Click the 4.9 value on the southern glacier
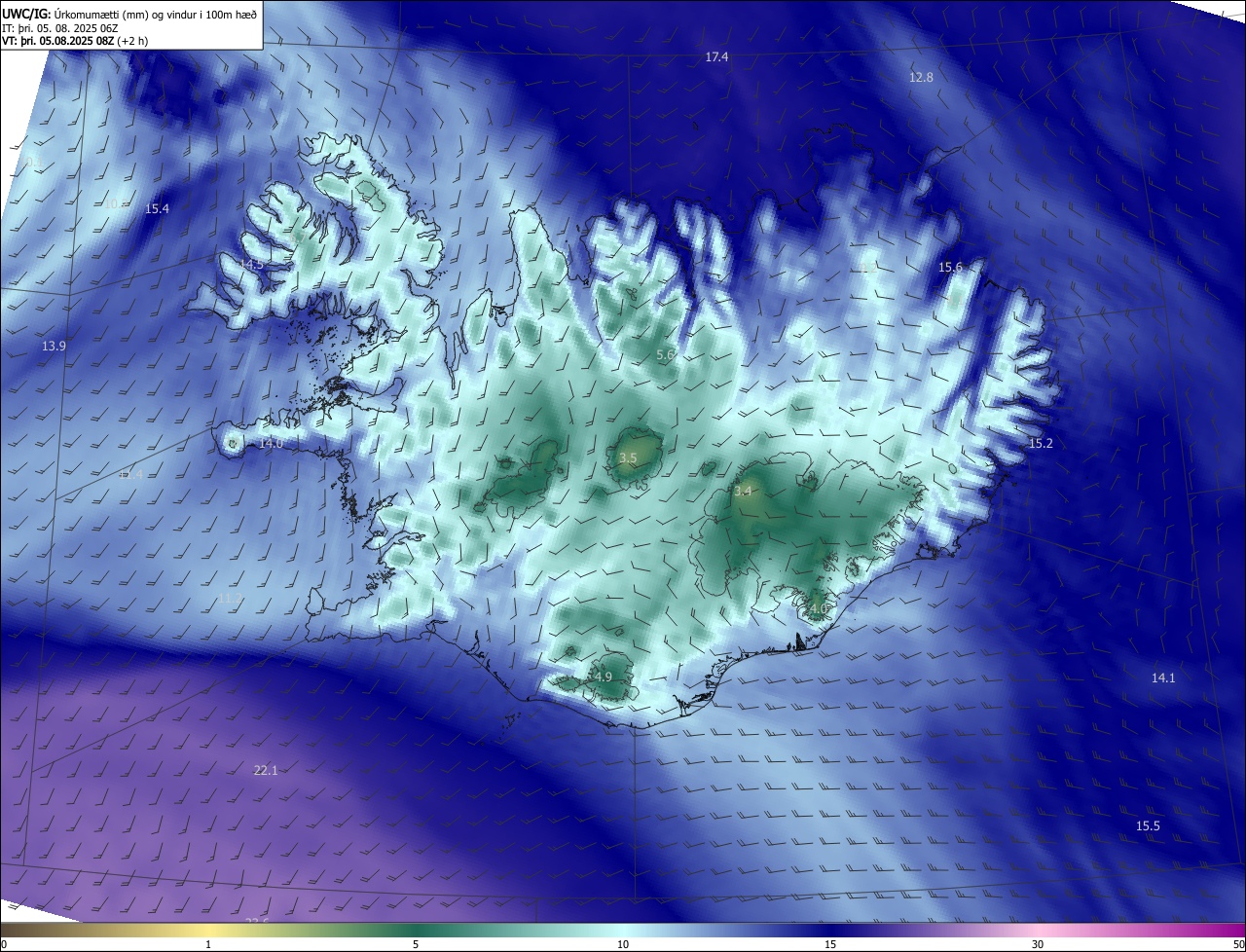1246x952 pixels. 603,677
